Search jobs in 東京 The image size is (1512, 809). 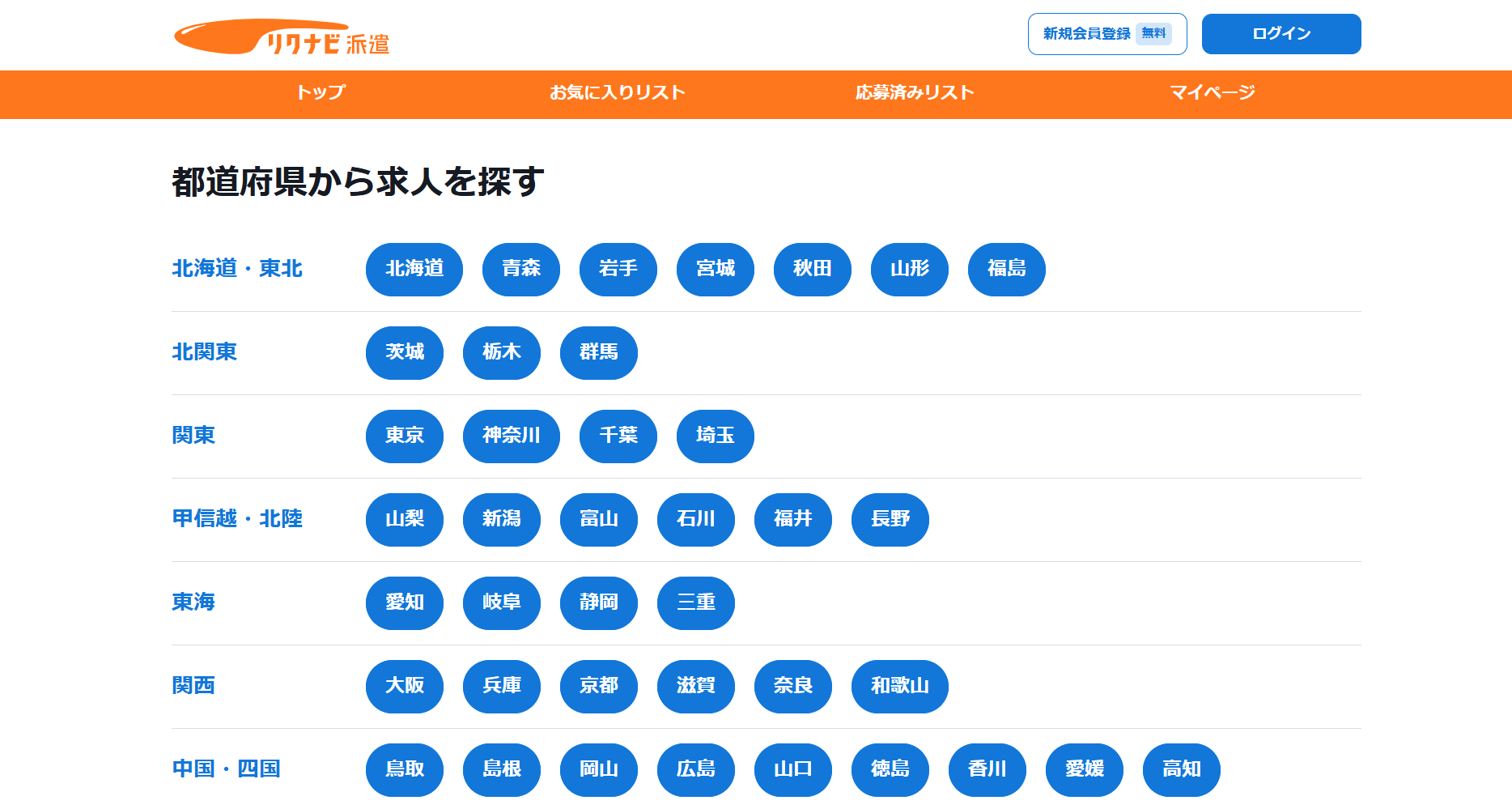point(404,436)
